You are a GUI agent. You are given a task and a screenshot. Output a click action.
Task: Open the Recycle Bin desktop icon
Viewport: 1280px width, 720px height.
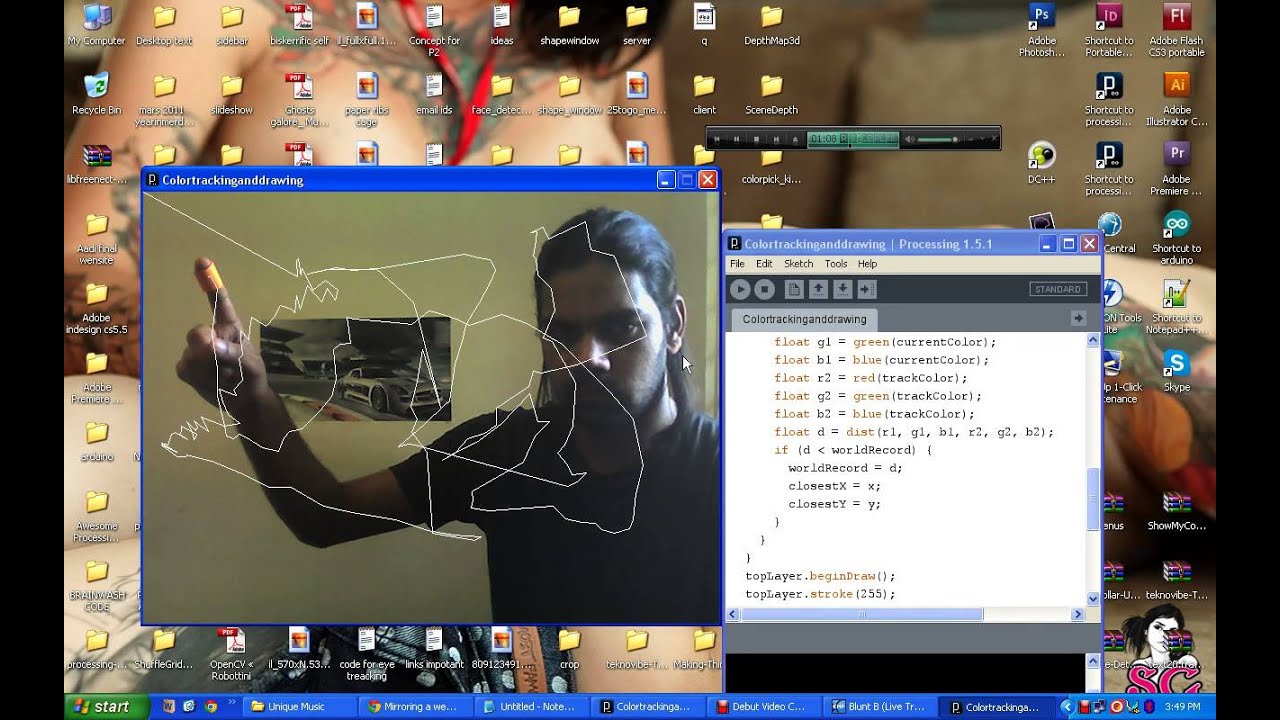pyautogui.click(x=96, y=95)
